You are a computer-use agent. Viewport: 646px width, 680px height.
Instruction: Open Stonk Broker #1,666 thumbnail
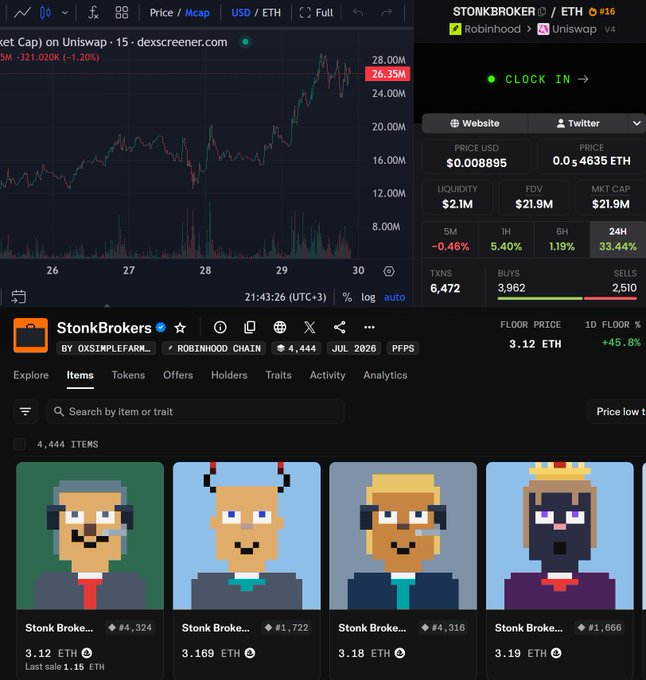[560, 536]
